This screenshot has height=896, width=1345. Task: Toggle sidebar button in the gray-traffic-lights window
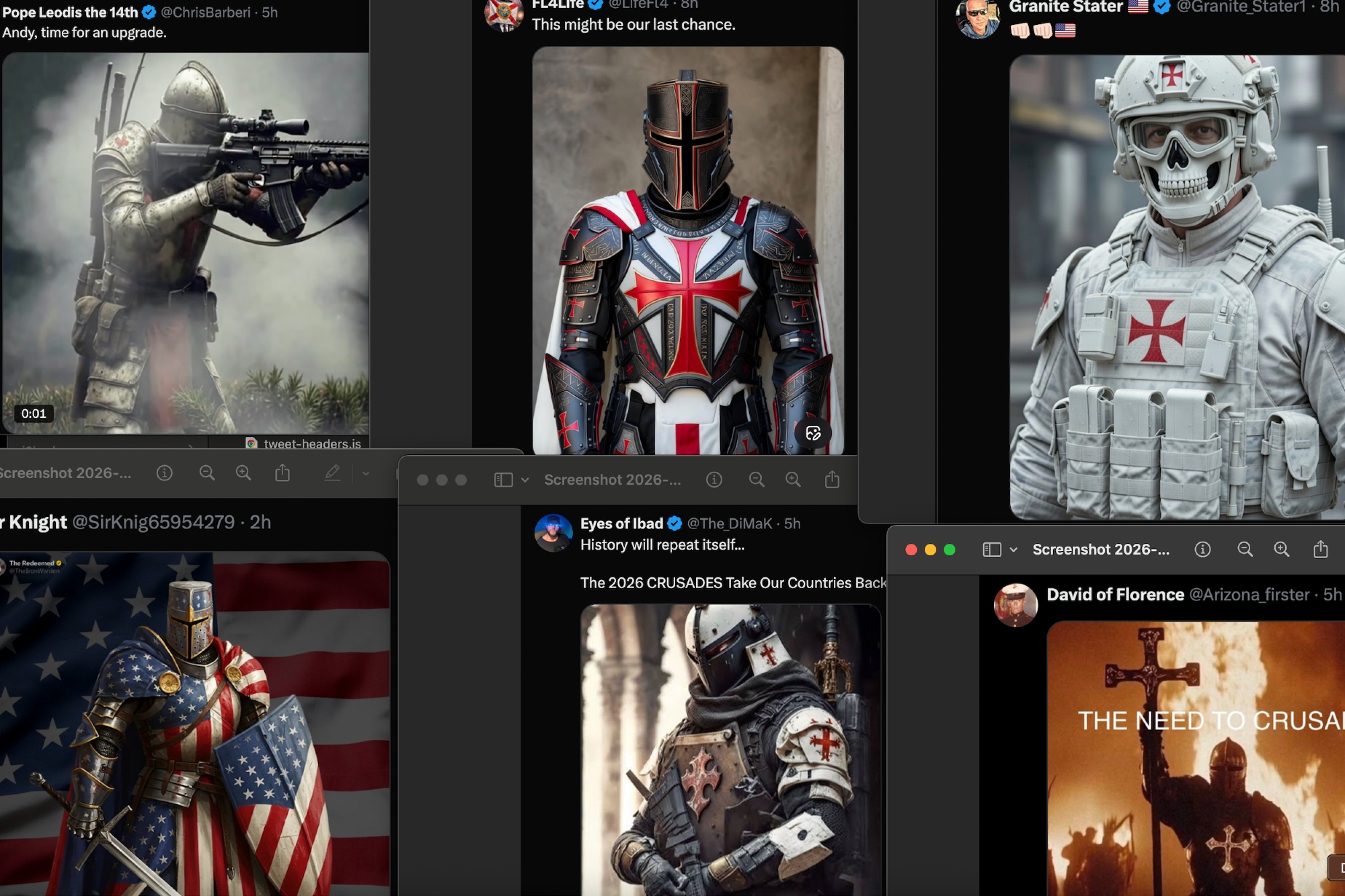pyautogui.click(x=503, y=480)
